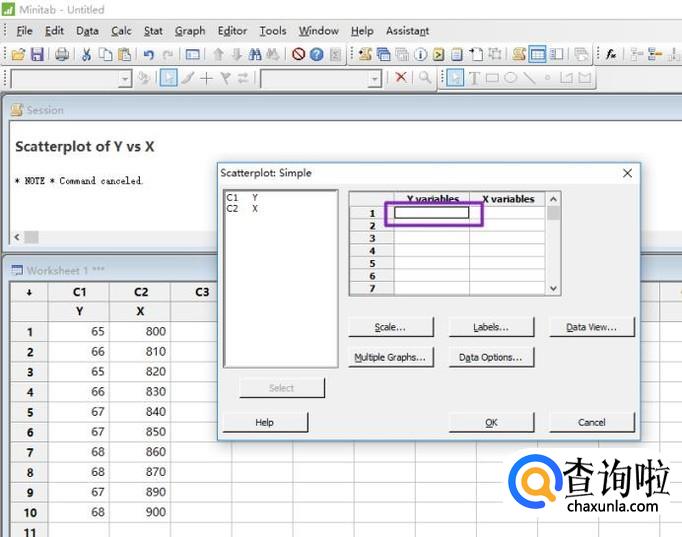The width and height of the screenshot is (682, 537).
Task: Click the Save Project floppy icon
Action: point(37,54)
